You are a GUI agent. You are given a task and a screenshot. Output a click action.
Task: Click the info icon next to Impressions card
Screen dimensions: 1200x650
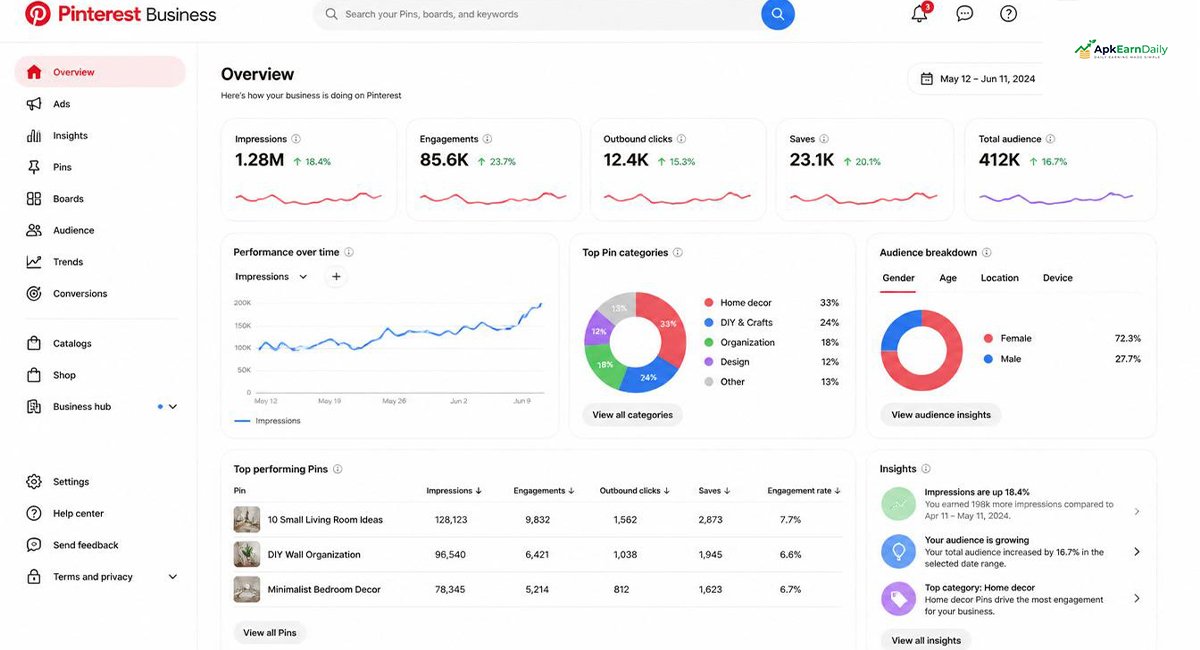click(296, 139)
